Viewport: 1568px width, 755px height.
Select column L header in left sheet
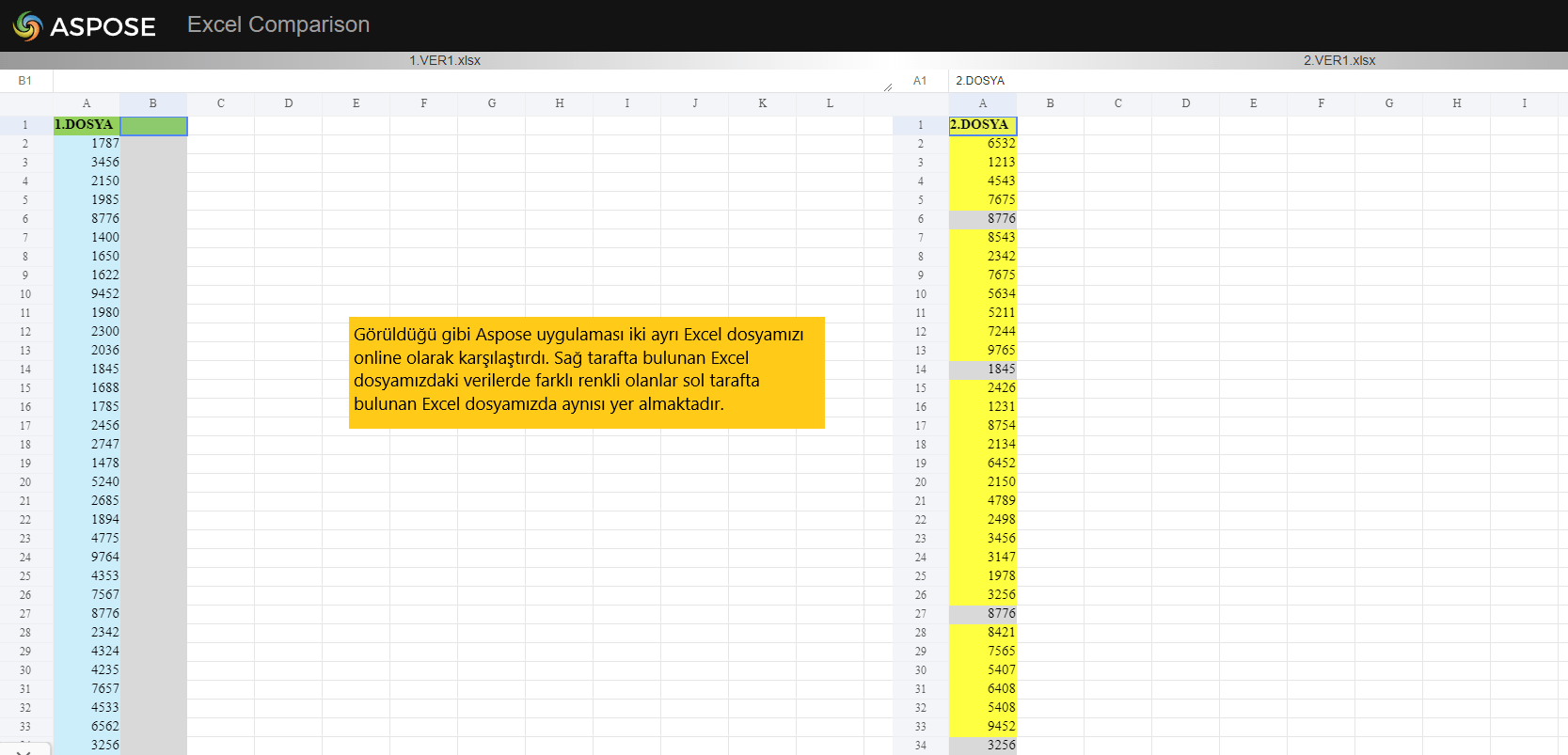point(830,103)
